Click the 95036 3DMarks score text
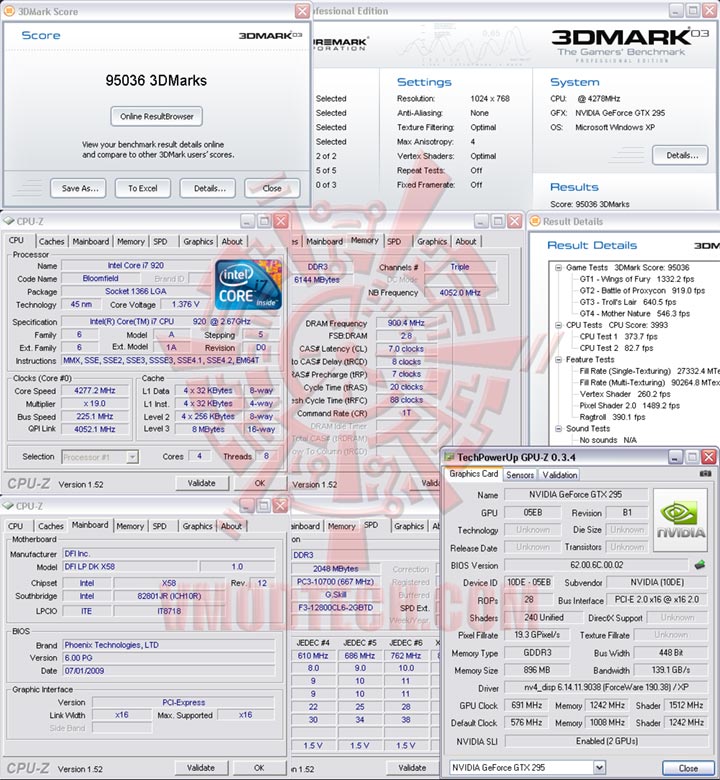This screenshot has height=780, width=720. coord(156,81)
